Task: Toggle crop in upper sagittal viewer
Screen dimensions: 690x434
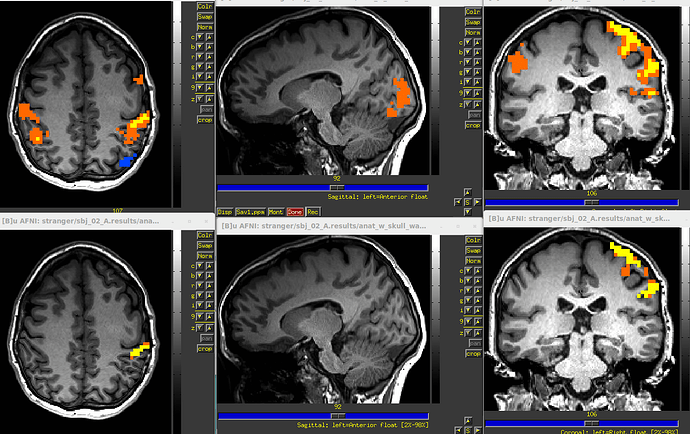Action: click(473, 125)
